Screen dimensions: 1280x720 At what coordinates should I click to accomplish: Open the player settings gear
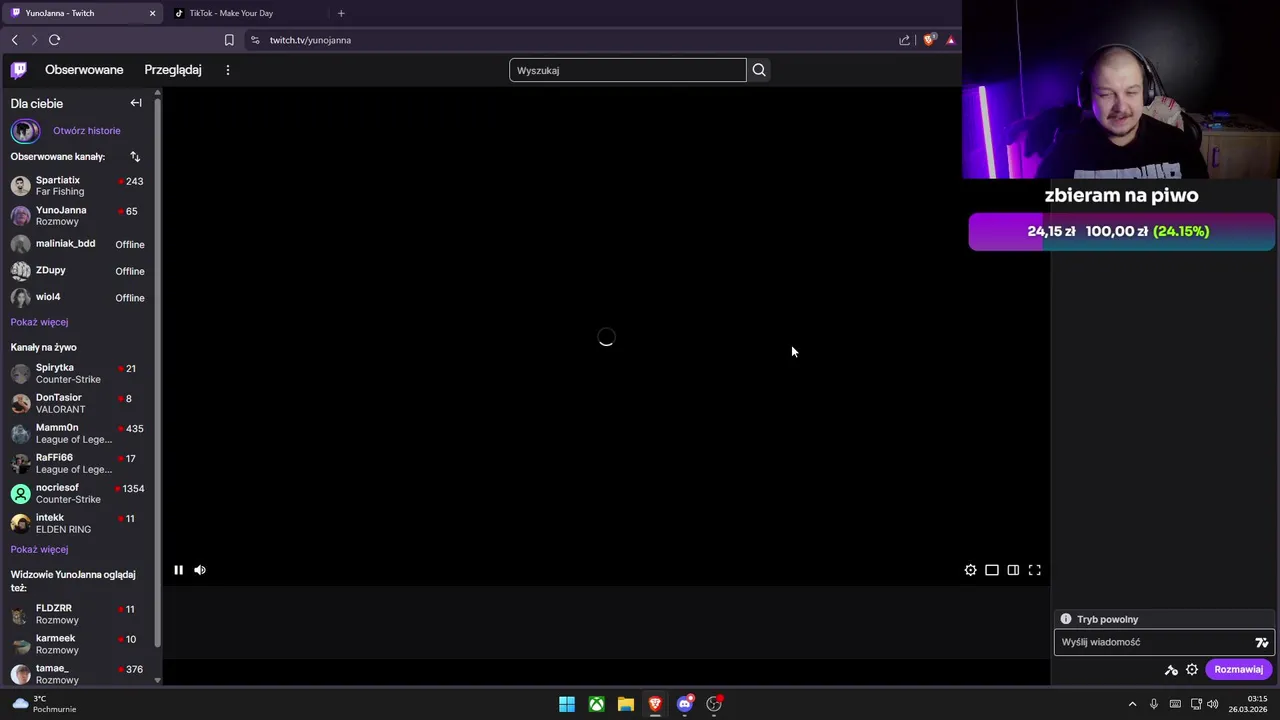[970, 570]
